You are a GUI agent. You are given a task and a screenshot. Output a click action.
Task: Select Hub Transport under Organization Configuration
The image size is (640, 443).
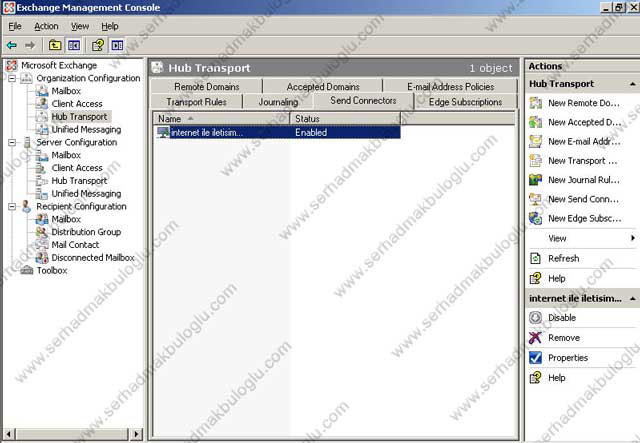(79, 116)
